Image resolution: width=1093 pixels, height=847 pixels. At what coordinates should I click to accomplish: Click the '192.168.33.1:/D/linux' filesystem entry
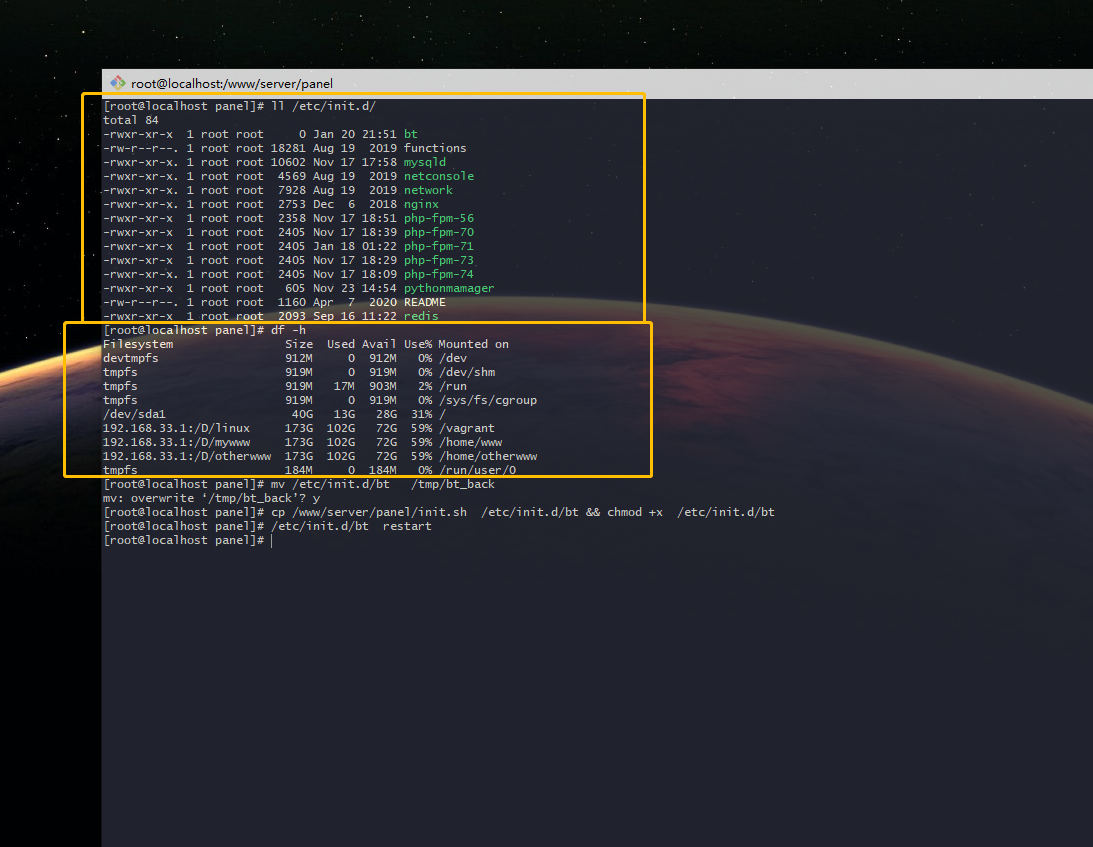(x=176, y=428)
